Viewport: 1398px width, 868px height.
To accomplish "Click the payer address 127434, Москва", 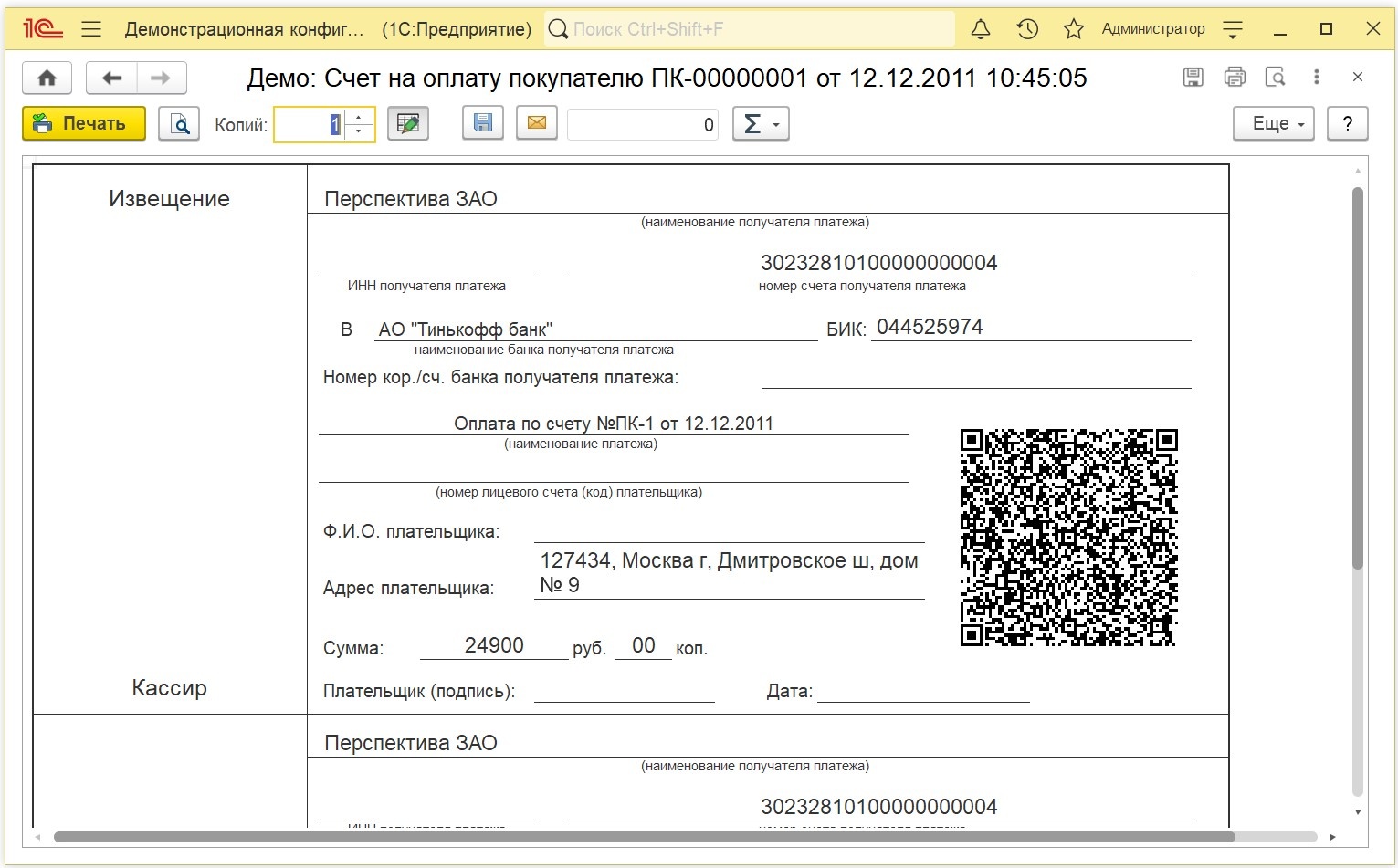I will (729, 573).
